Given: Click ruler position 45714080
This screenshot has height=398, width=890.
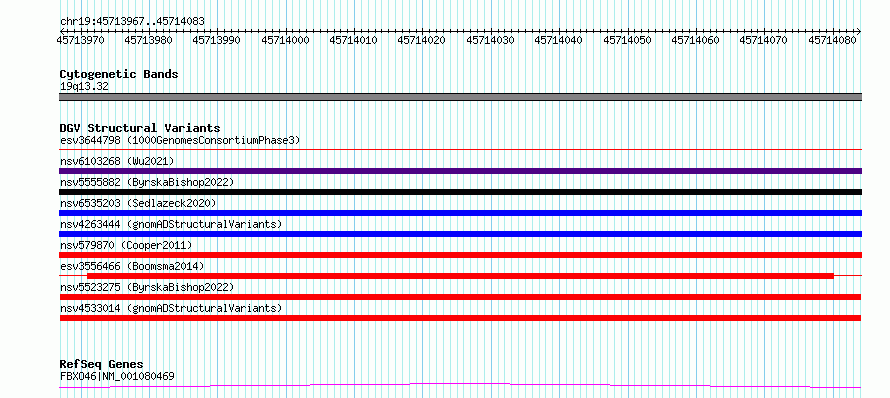Looking at the screenshot, I should (832, 40).
